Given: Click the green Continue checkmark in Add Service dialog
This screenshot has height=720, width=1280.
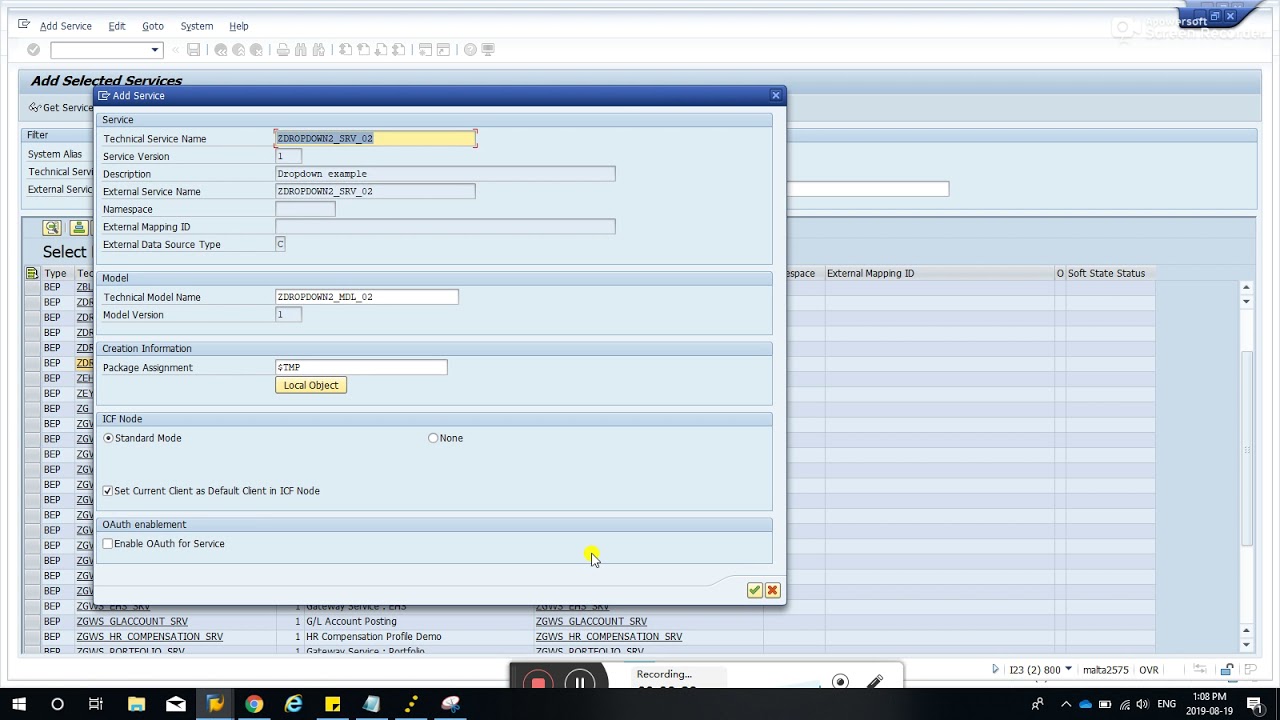Looking at the screenshot, I should (x=754, y=591).
